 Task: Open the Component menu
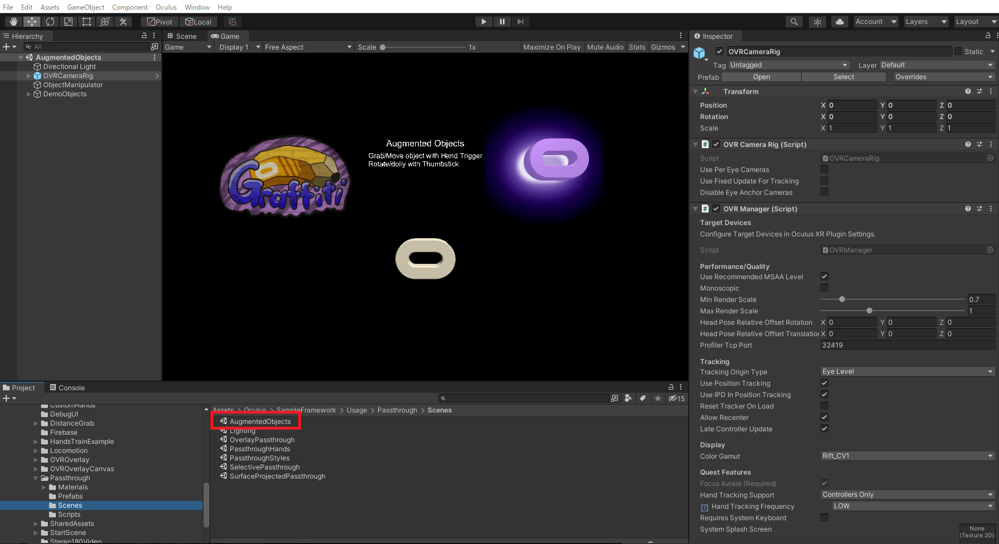tap(130, 7)
